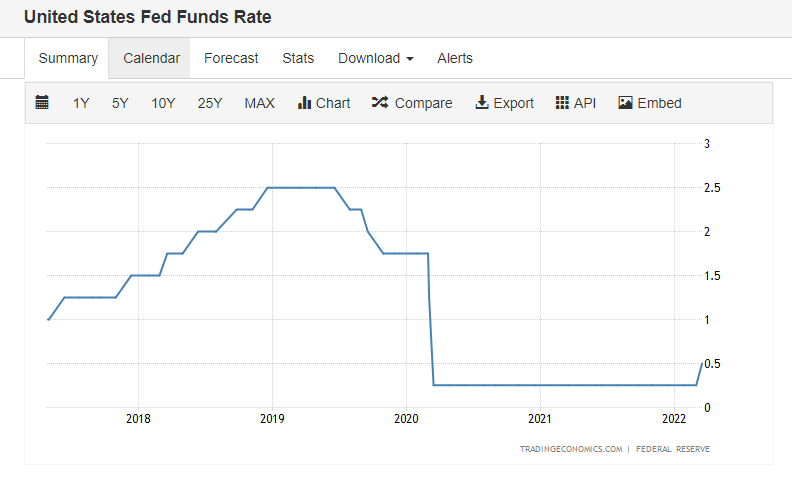Open the calendar date range icon
This screenshot has width=792, height=483.
[x=42, y=103]
